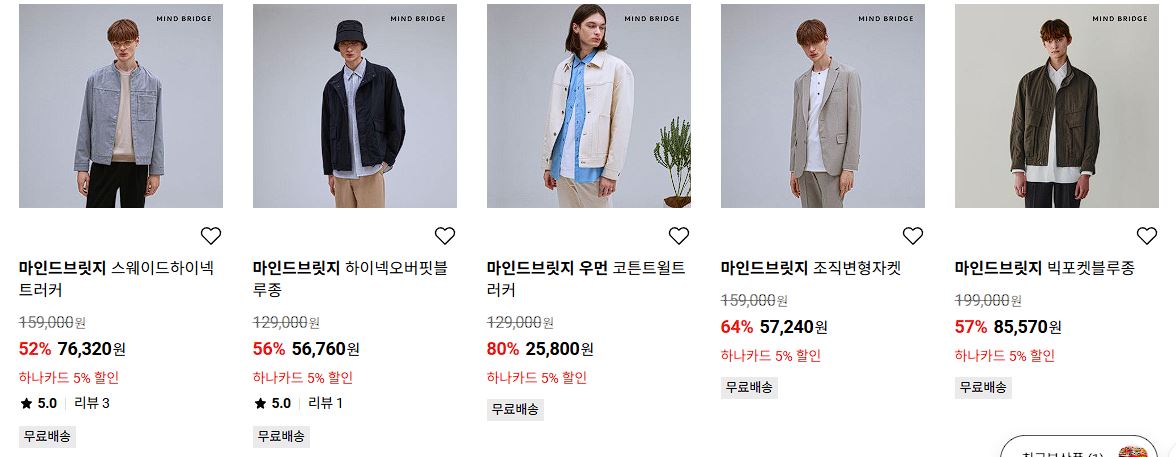Open 마인드브릿지 조직변형자켓 product link
Viewport: 1176px width, 457px height.
pyautogui.click(x=811, y=268)
